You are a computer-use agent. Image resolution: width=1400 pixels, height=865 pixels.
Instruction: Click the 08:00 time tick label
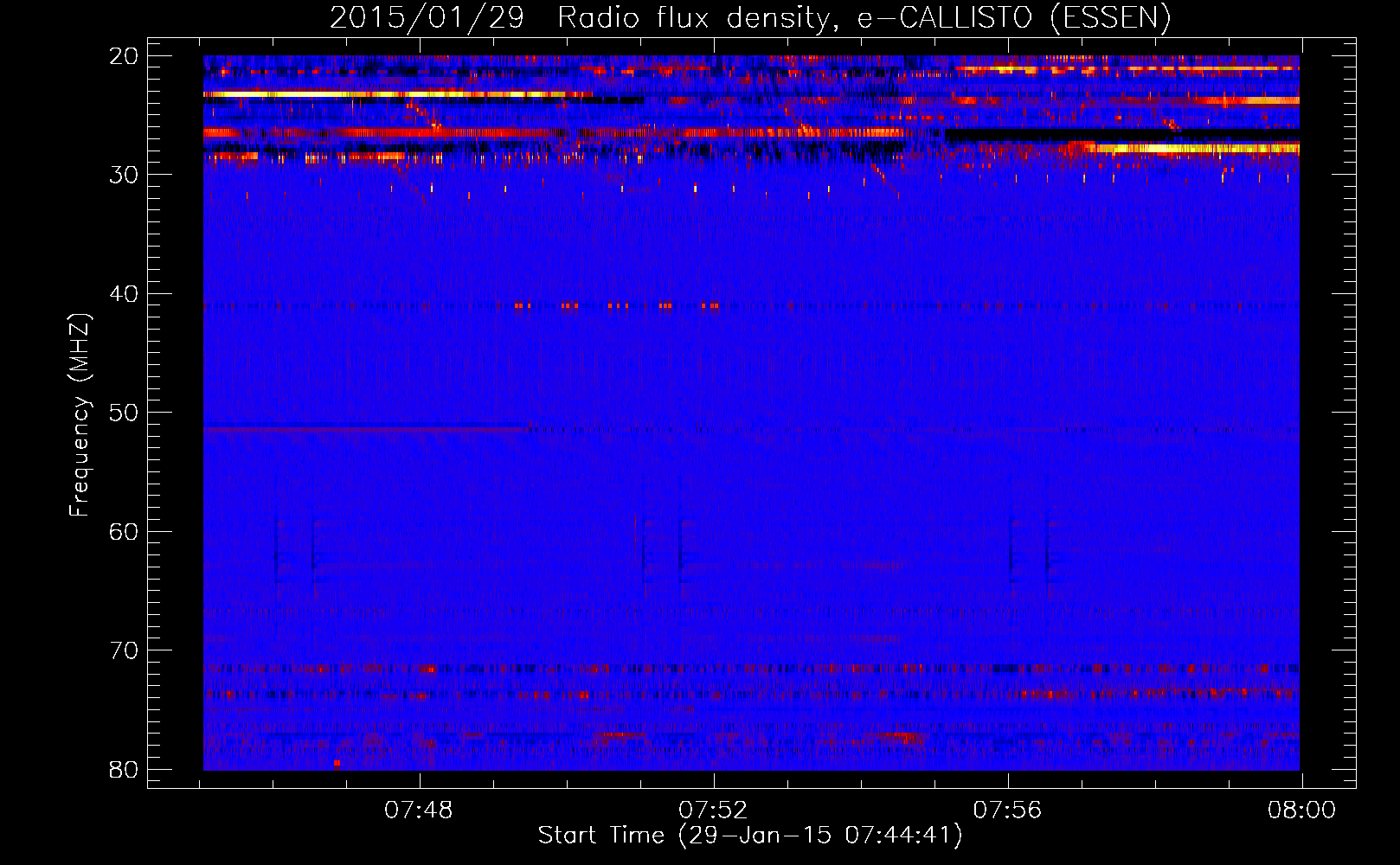[x=1301, y=811]
